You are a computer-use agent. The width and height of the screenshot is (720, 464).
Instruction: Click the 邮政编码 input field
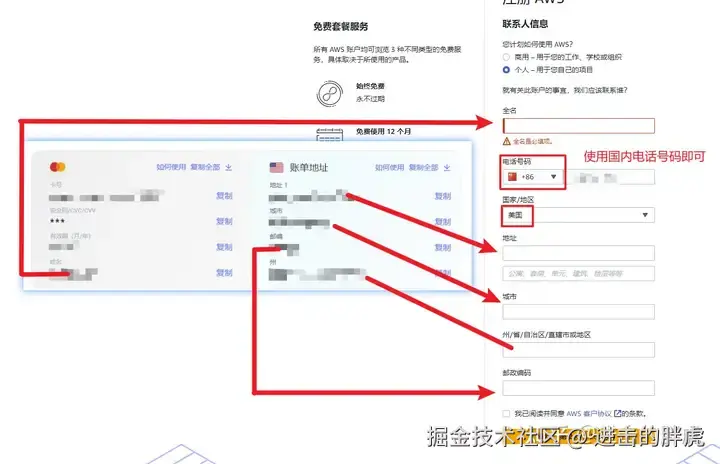(579, 388)
